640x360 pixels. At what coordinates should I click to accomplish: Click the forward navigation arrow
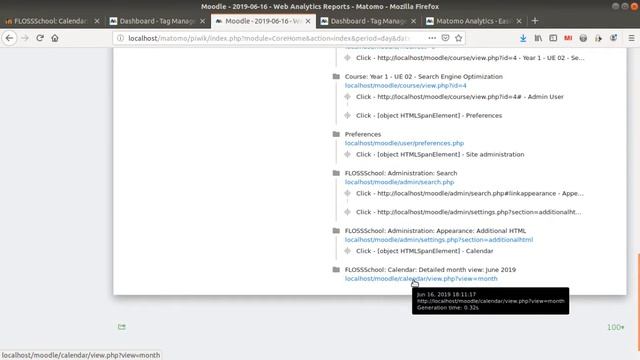[x=25, y=38]
